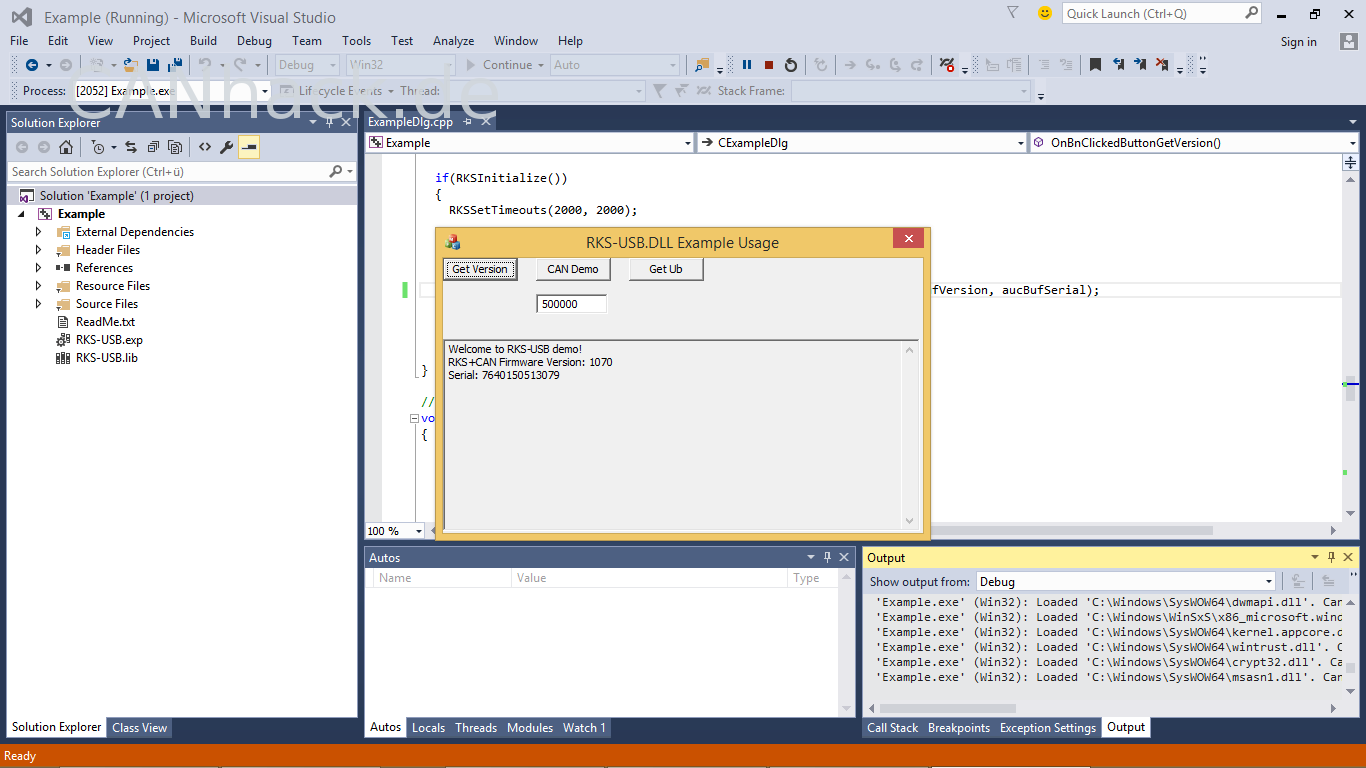Click the 500000 baud rate field
Screen dimensions: 1366x768
point(571,304)
